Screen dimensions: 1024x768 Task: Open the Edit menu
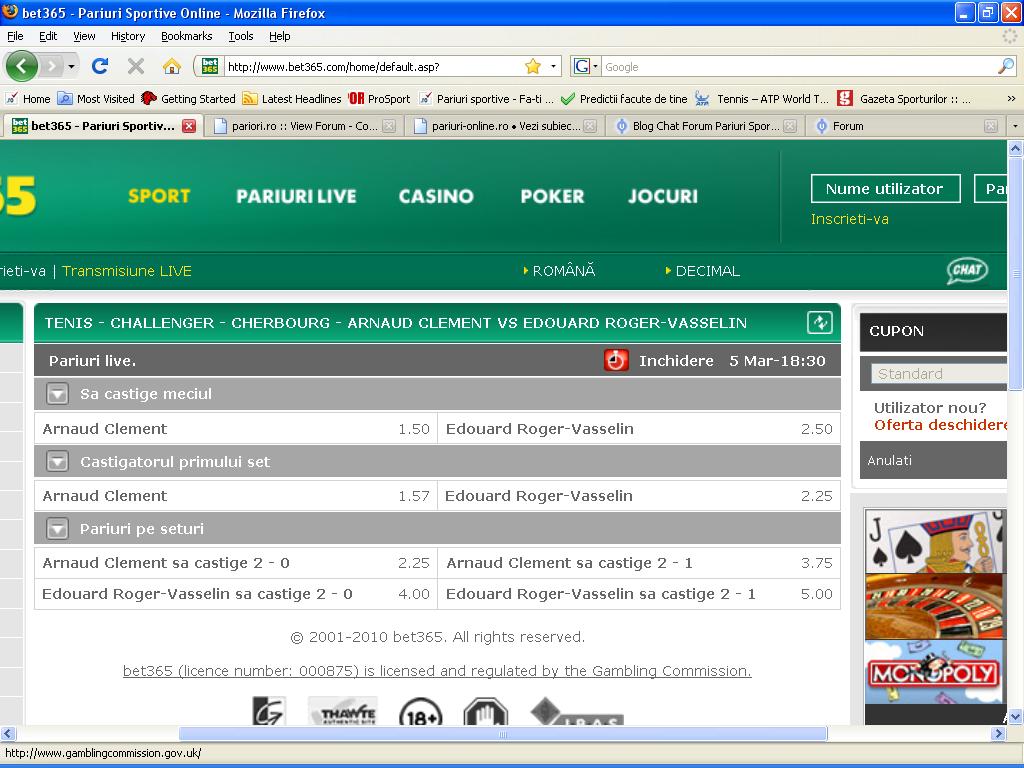(48, 36)
